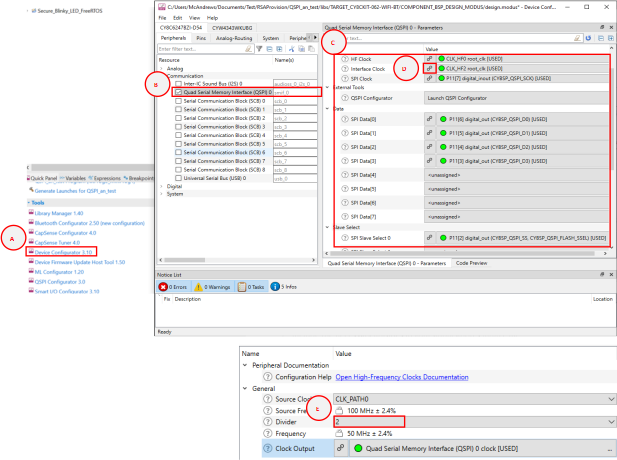The height and width of the screenshot is (460, 617).
Task: Click SPI Slave Select 0 link icon
Action: [429, 238]
